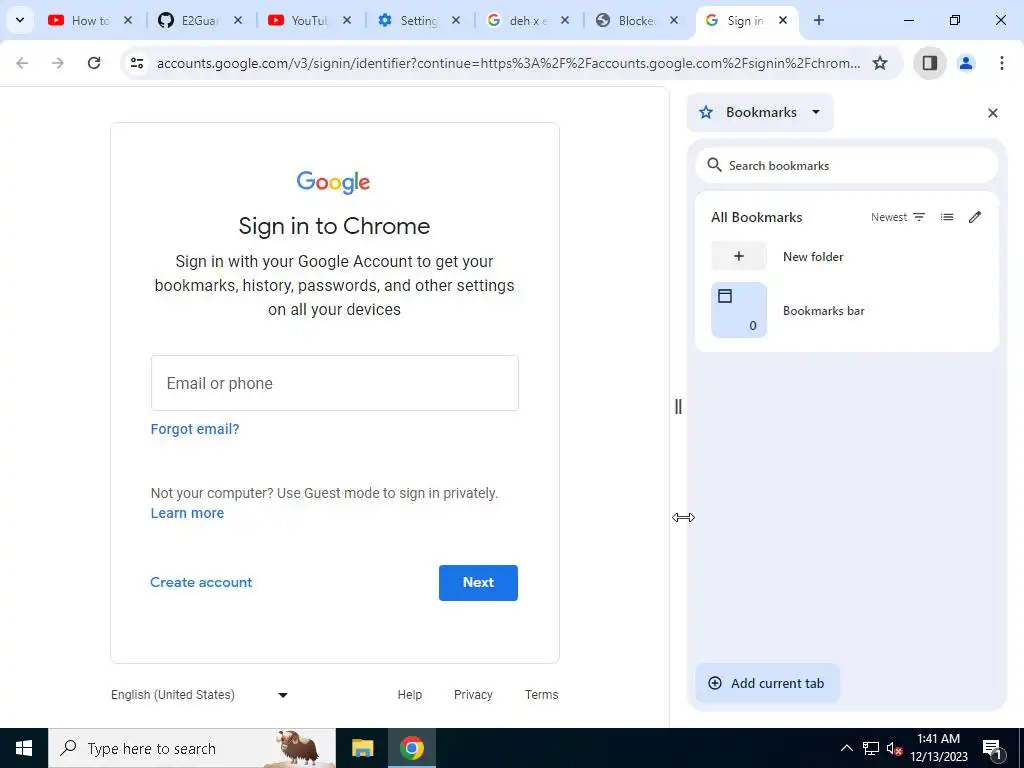Click the address bar URL
The height and width of the screenshot is (768, 1024).
pos(508,63)
